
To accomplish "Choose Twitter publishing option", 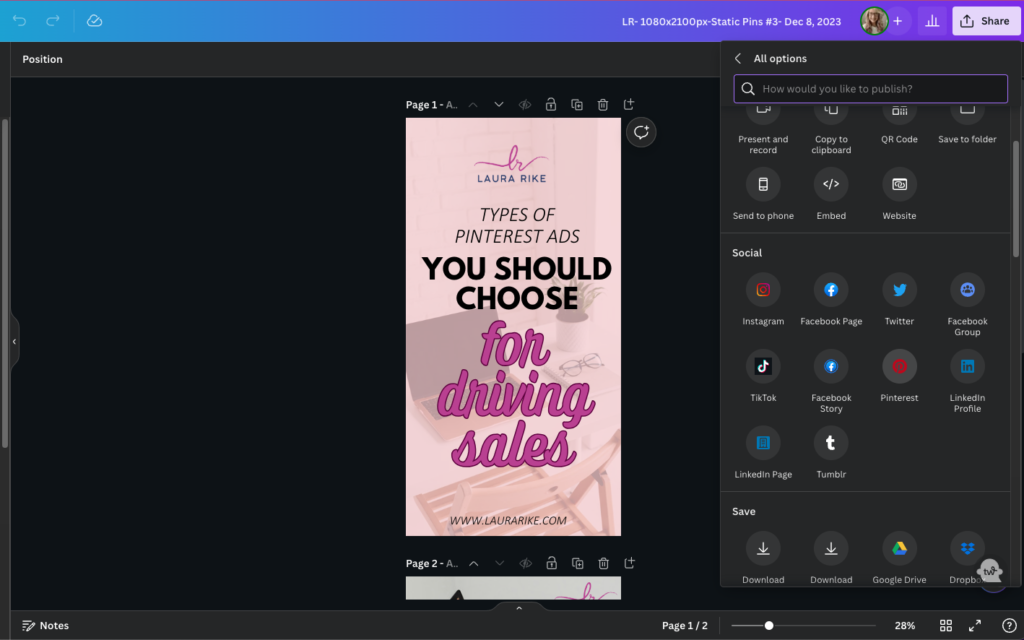I will coord(899,290).
